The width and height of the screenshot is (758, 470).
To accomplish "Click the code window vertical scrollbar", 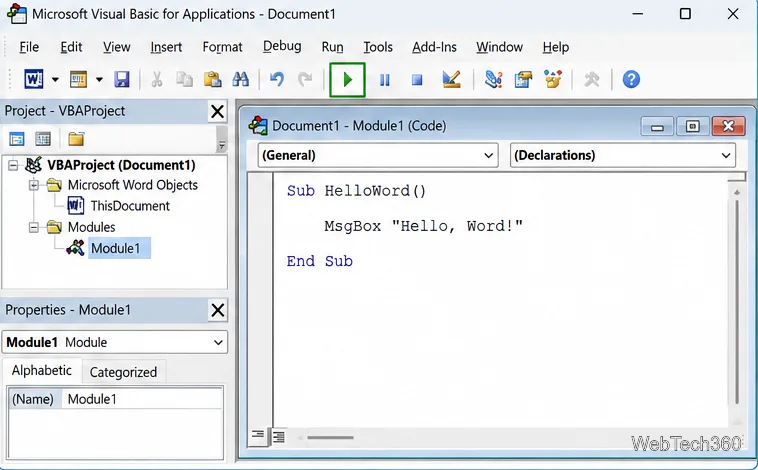I will click(737, 302).
